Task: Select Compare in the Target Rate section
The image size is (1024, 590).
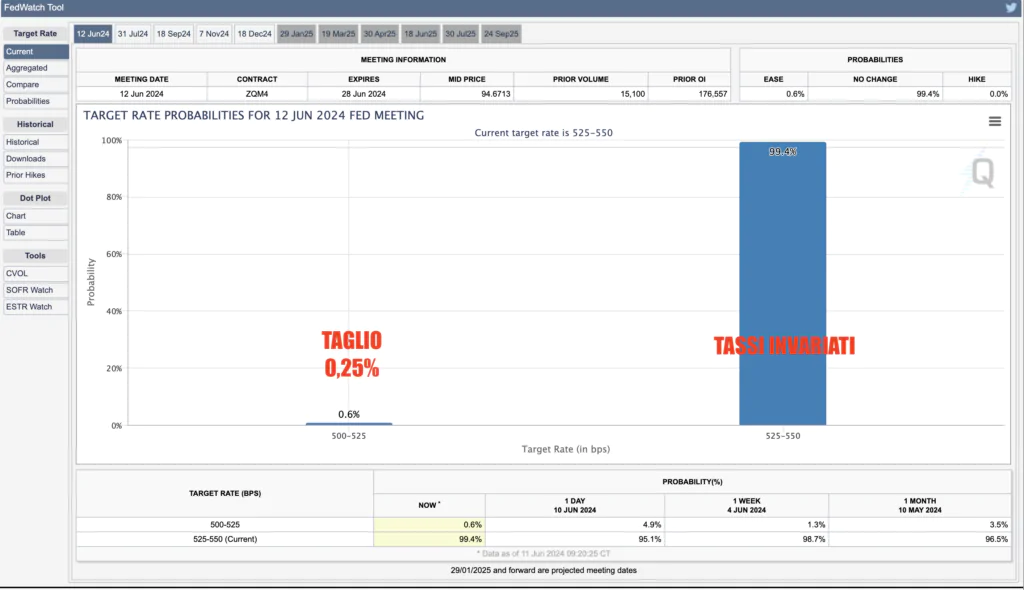Action: point(36,85)
